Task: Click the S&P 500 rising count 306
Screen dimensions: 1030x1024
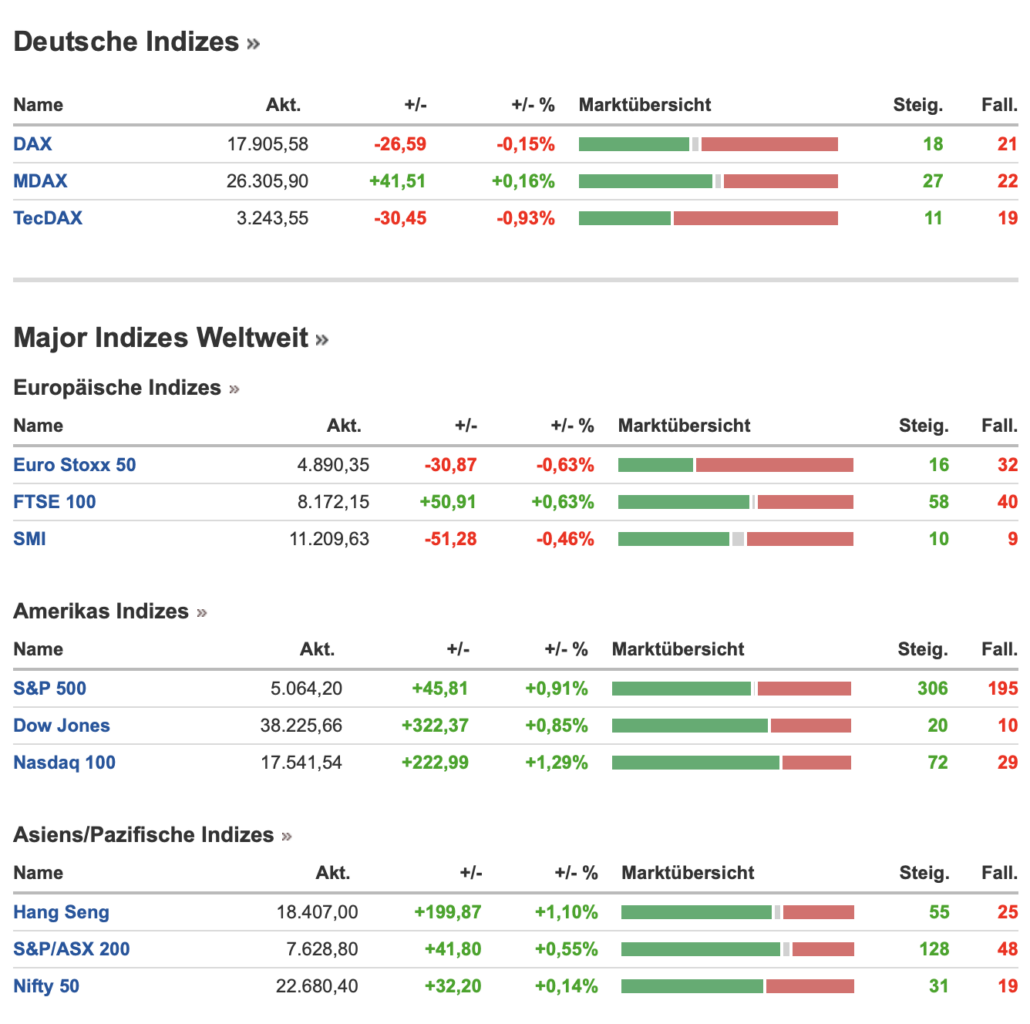Action: (932, 689)
